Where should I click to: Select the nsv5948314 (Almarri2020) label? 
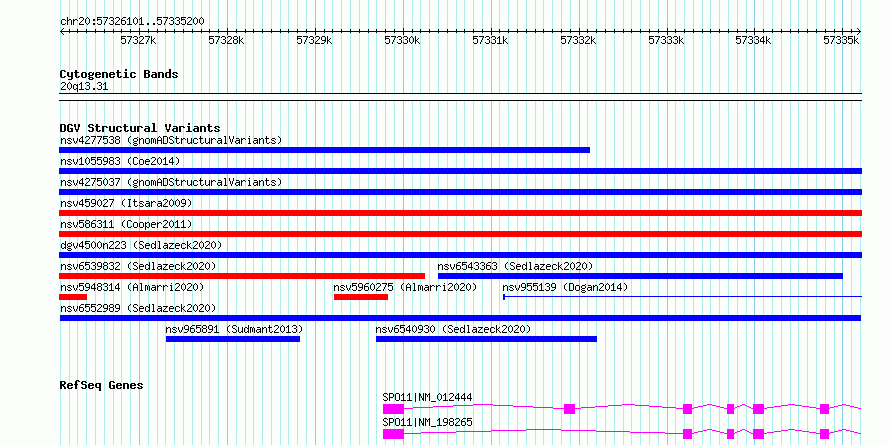[x=132, y=287]
